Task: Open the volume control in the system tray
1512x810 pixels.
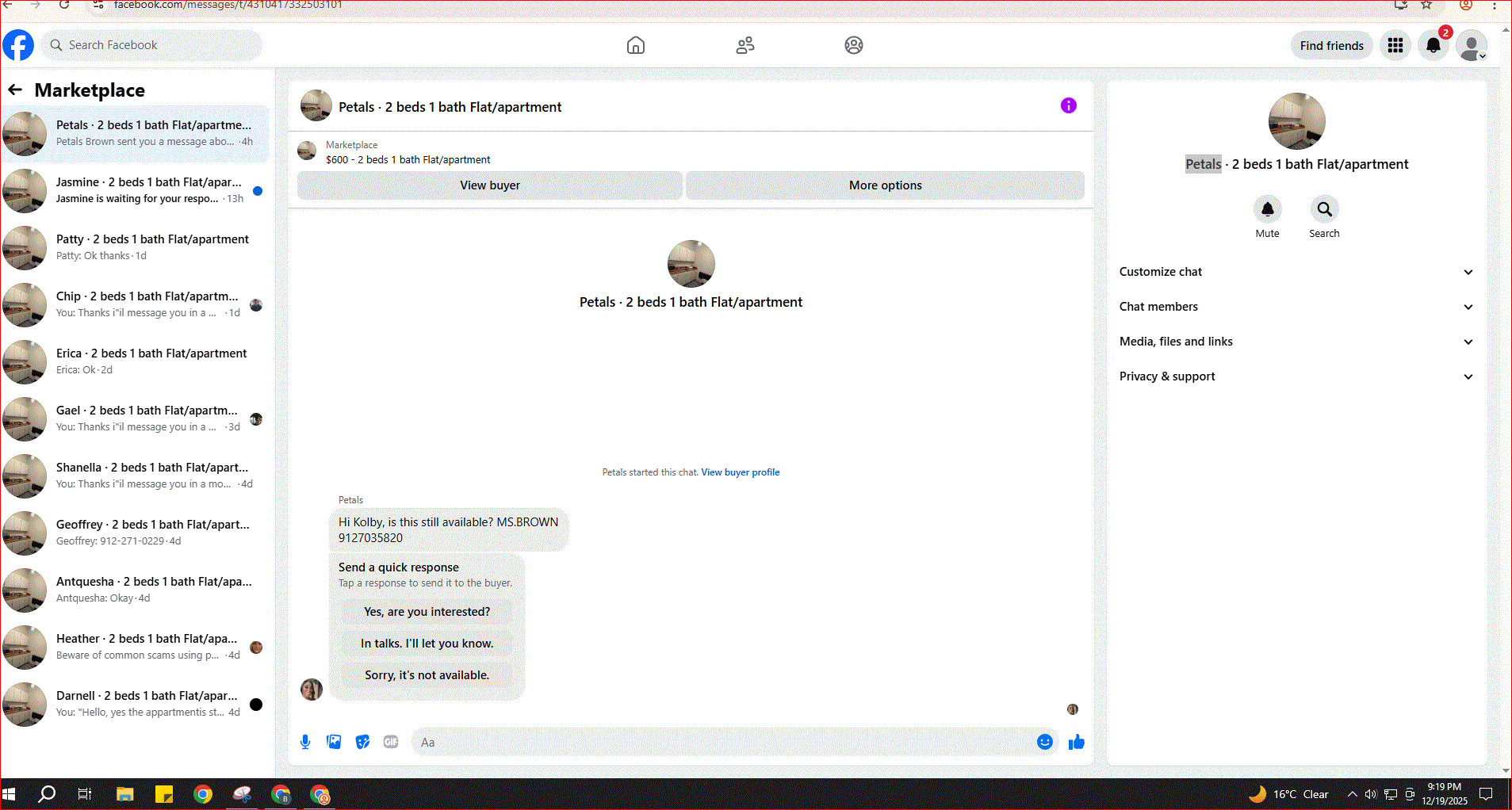Action: click(x=1372, y=794)
